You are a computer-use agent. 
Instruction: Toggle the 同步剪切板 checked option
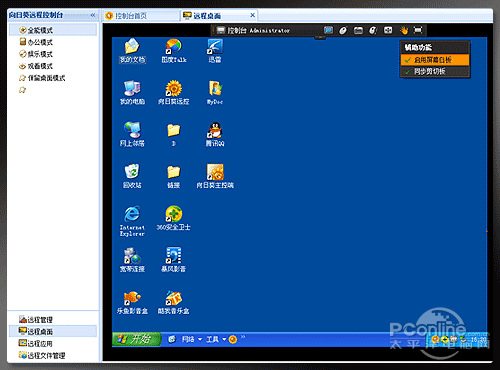(x=435, y=71)
